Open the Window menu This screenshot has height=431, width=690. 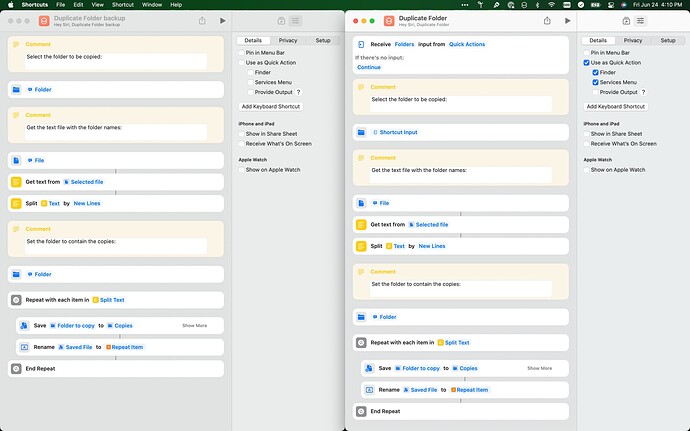pos(152,5)
